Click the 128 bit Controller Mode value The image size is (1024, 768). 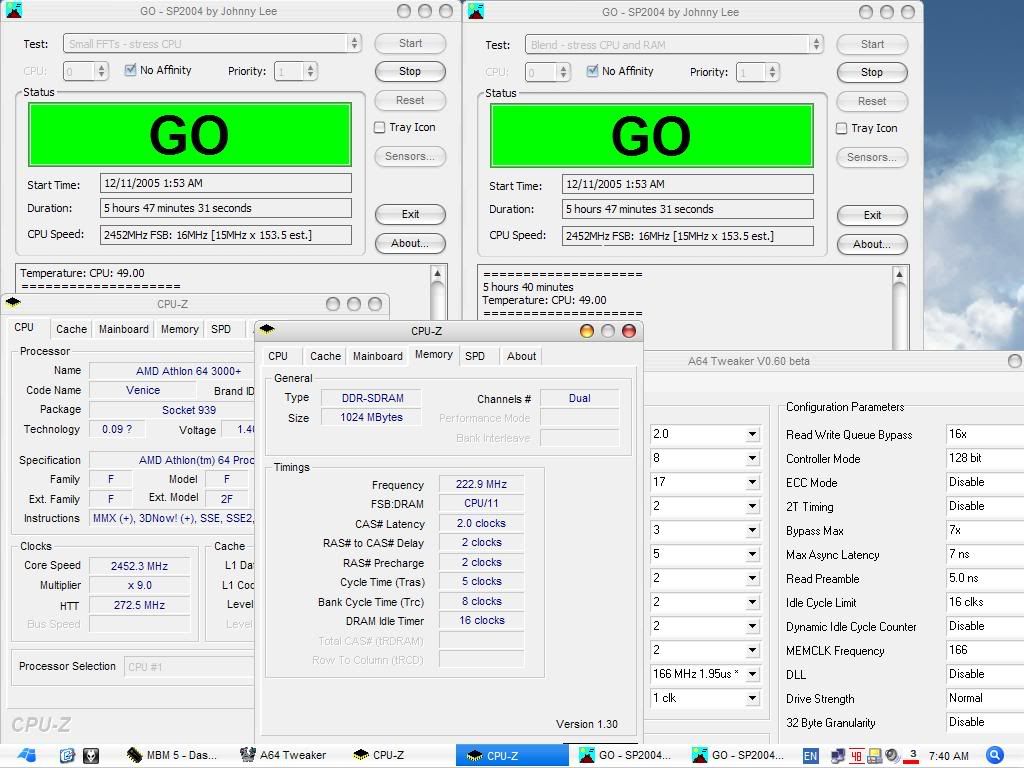(x=985, y=458)
